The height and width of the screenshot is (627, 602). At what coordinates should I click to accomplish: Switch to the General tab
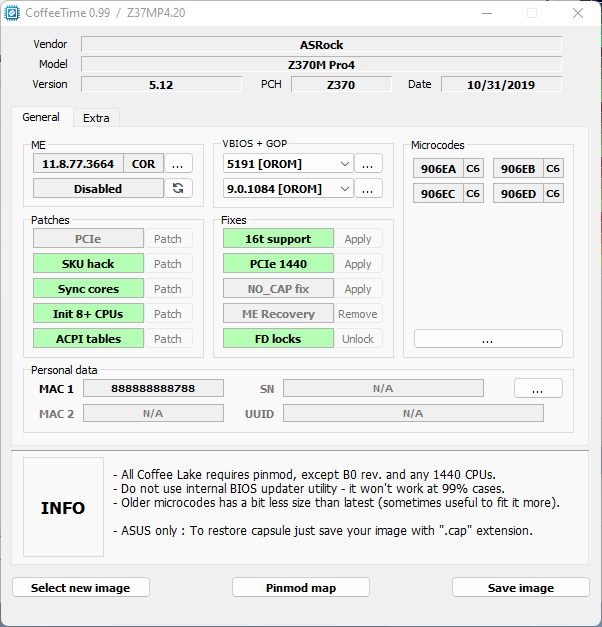pyautogui.click(x=41, y=117)
